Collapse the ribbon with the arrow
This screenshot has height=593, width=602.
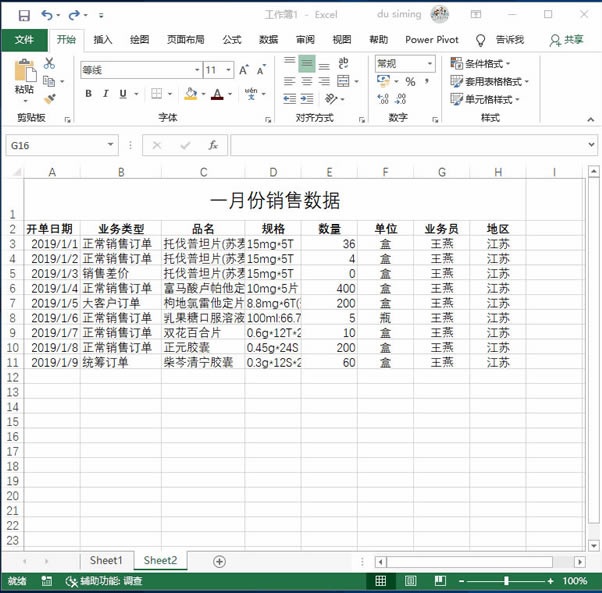point(591,119)
